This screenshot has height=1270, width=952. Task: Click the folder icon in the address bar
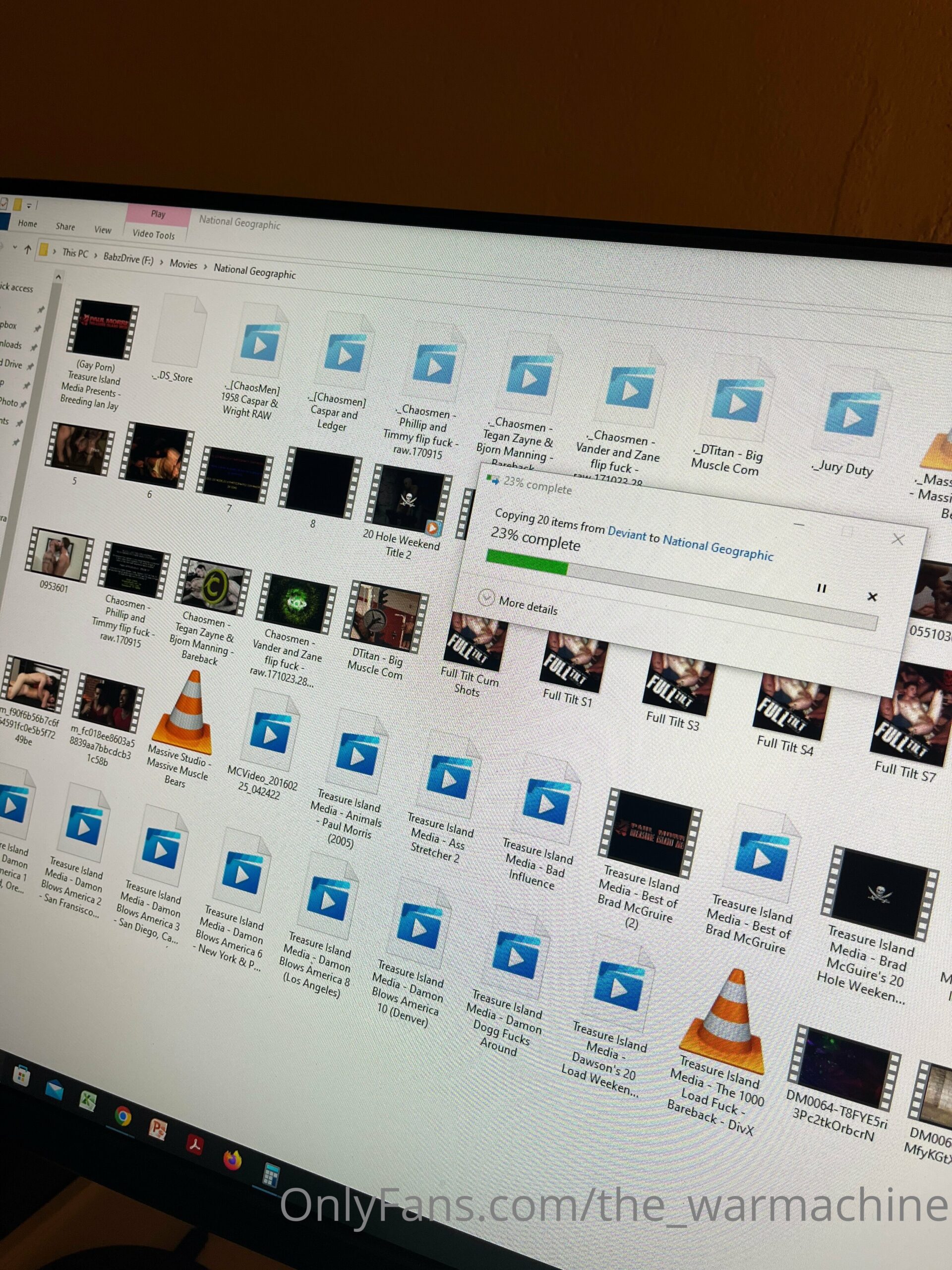pyautogui.click(x=43, y=251)
